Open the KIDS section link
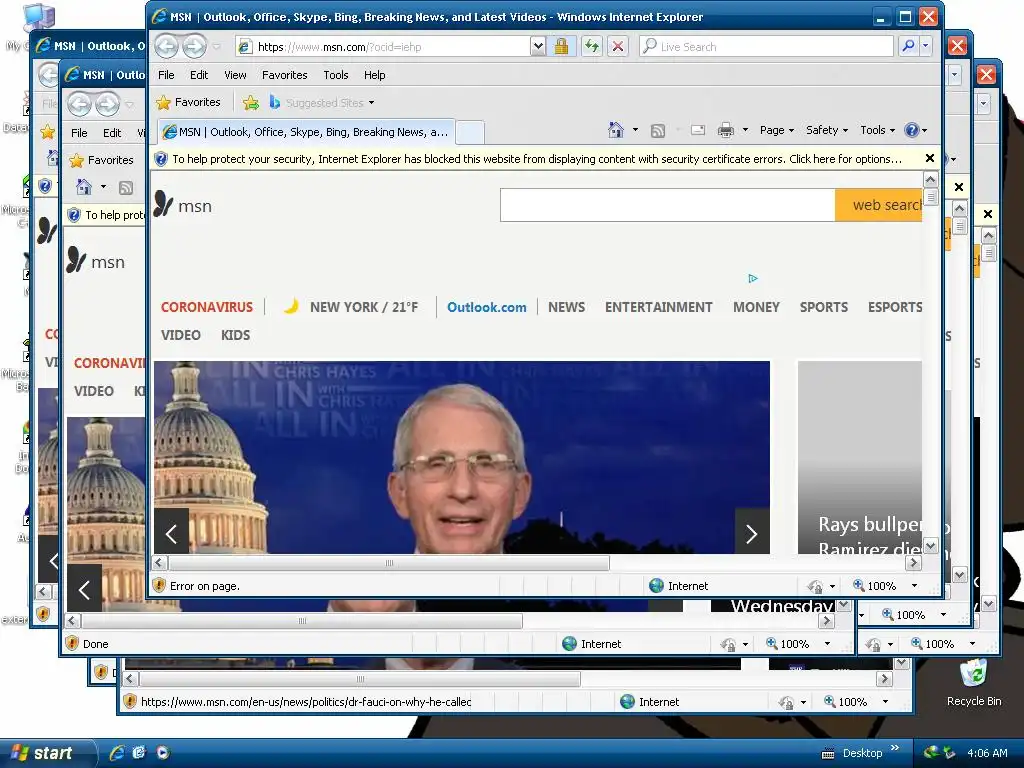Screen dimensions: 1024x768 click(x=235, y=335)
